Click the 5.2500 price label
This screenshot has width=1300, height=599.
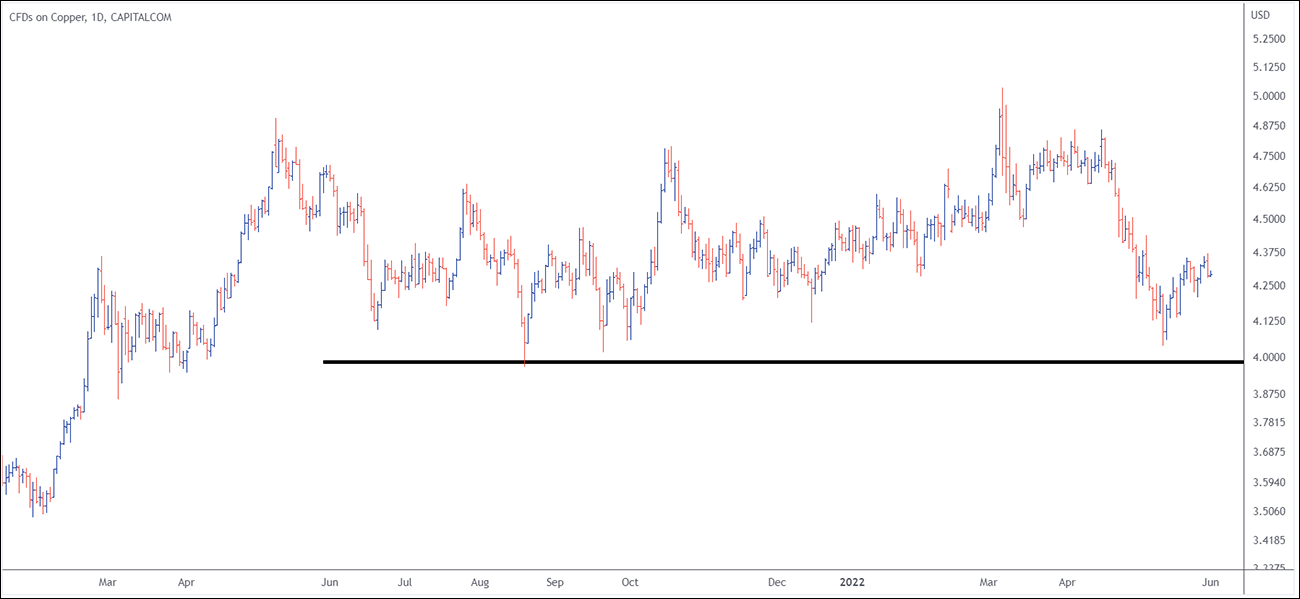tap(1269, 39)
